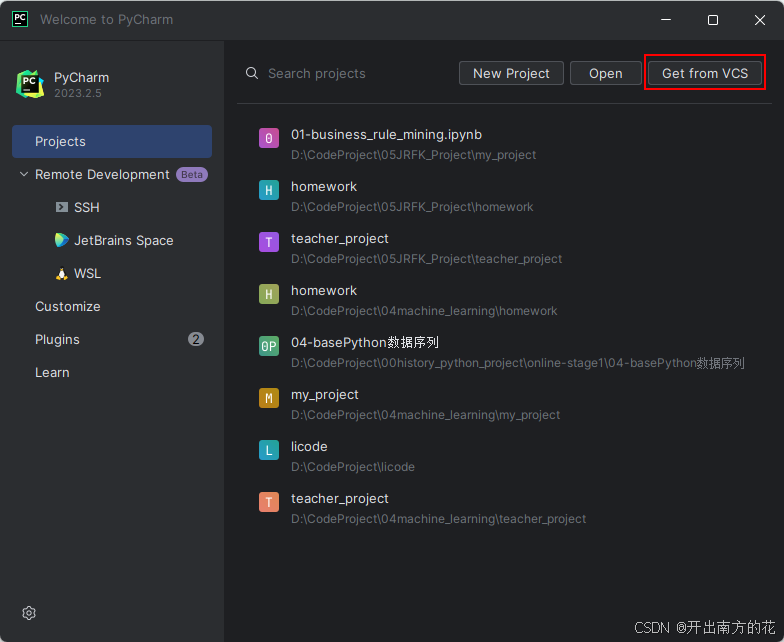784x642 pixels.
Task: Click the JetBrains Space logo icon
Action: coord(62,240)
